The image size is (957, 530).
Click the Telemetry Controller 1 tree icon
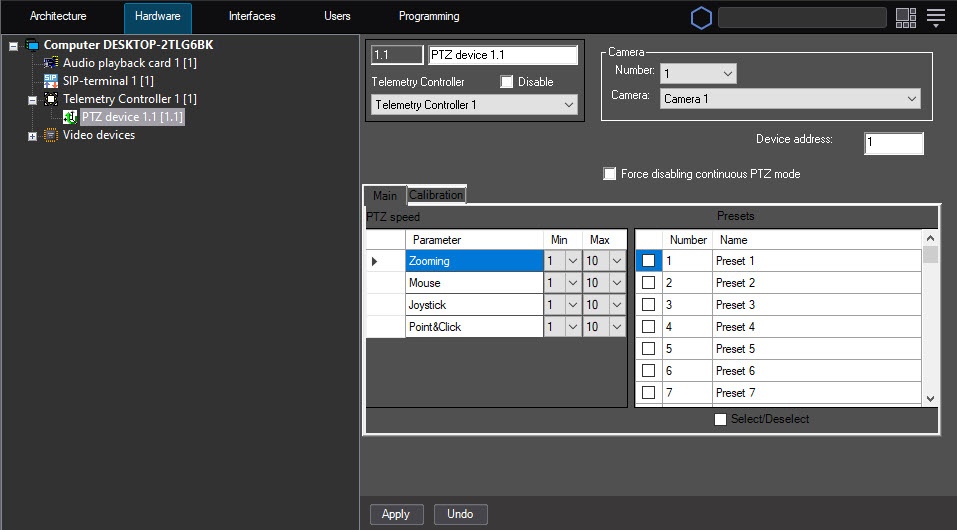click(x=51, y=99)
